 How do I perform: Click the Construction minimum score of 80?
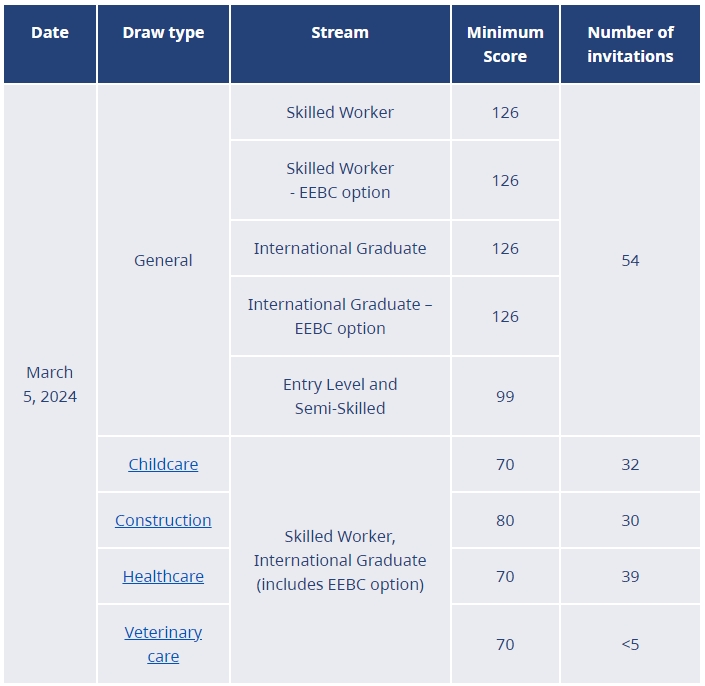point(505,520)
